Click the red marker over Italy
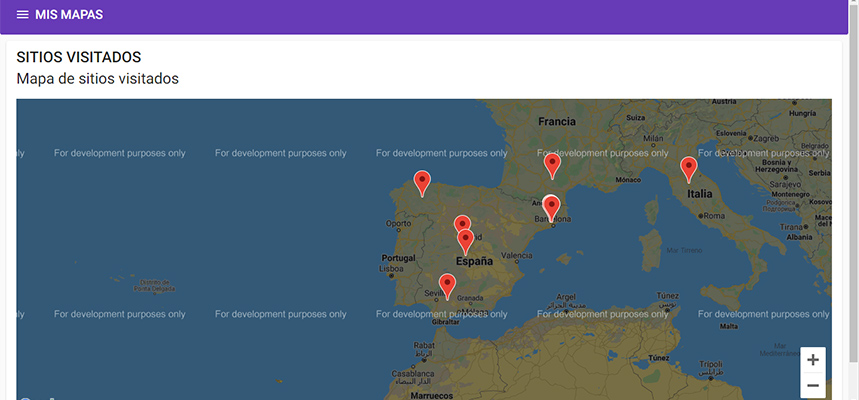Image resolution: width=859 pixels, height=400 pixels. 688,168
